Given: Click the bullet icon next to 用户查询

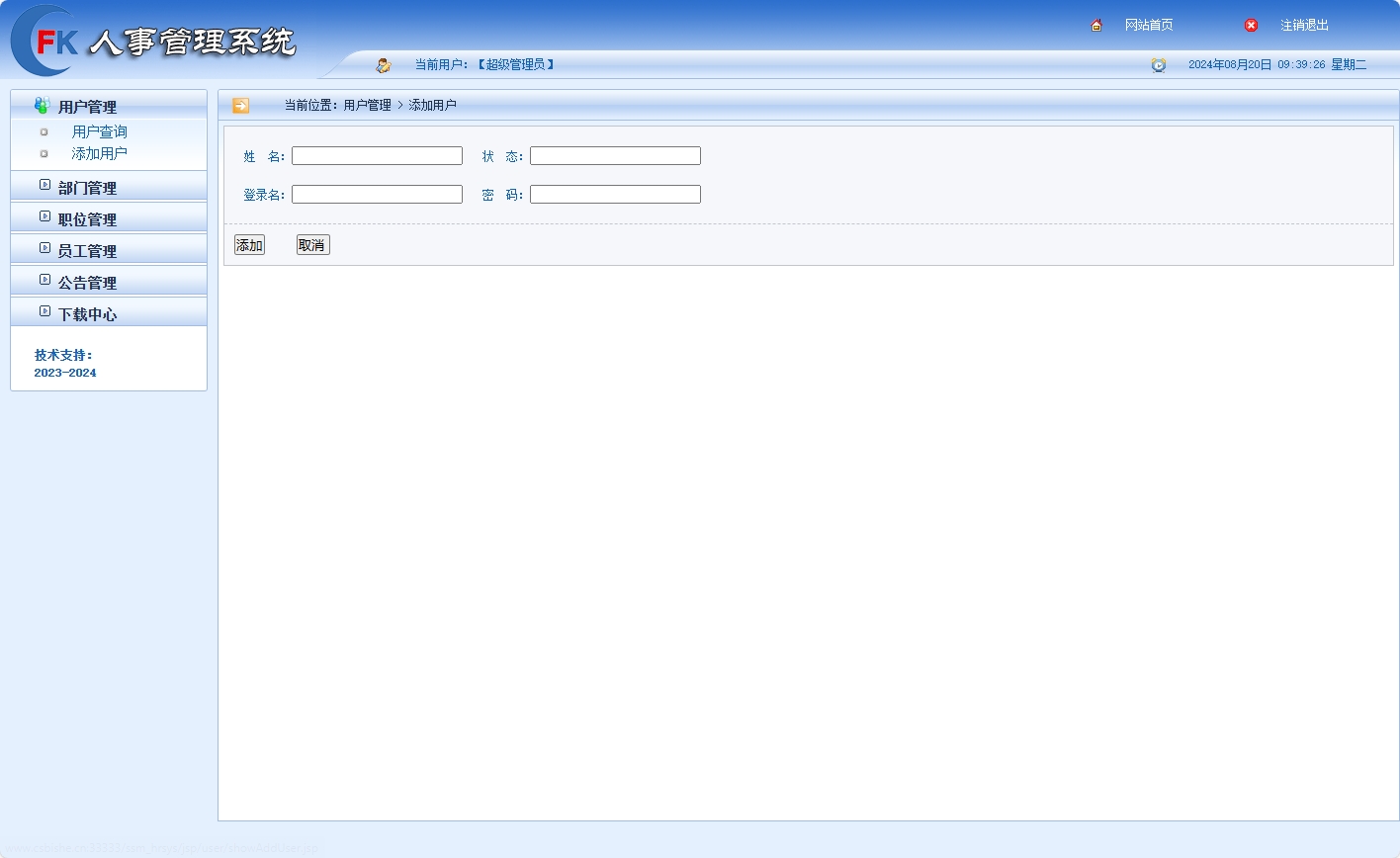Looking at the screenshot, I should click(44, 131).
